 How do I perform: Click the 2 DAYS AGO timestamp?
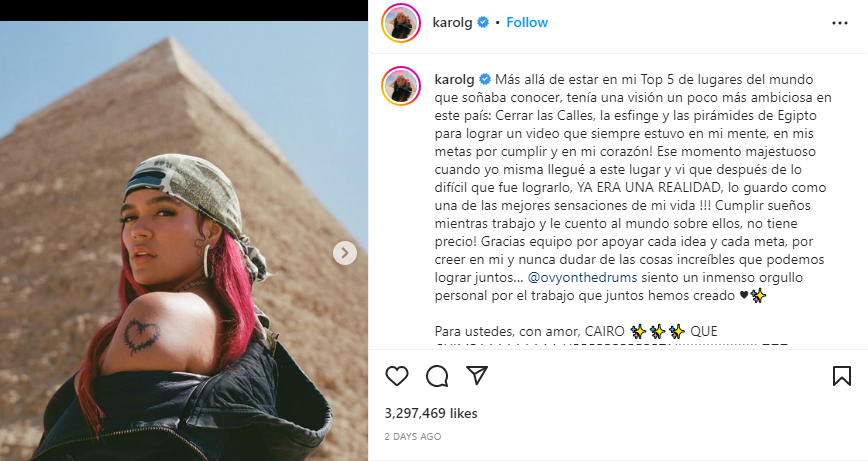tap(413, 436)
